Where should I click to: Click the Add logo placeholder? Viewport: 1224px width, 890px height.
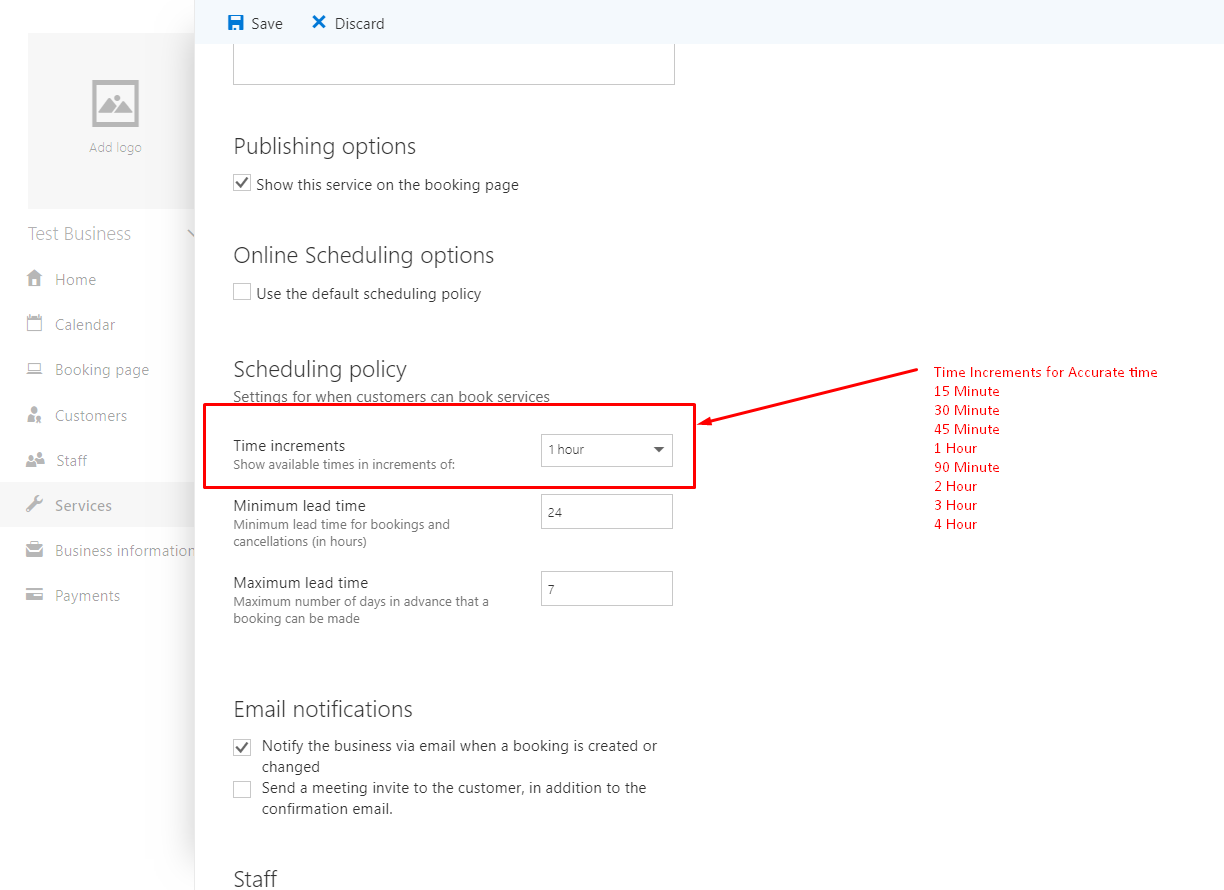tap(116, 121)
